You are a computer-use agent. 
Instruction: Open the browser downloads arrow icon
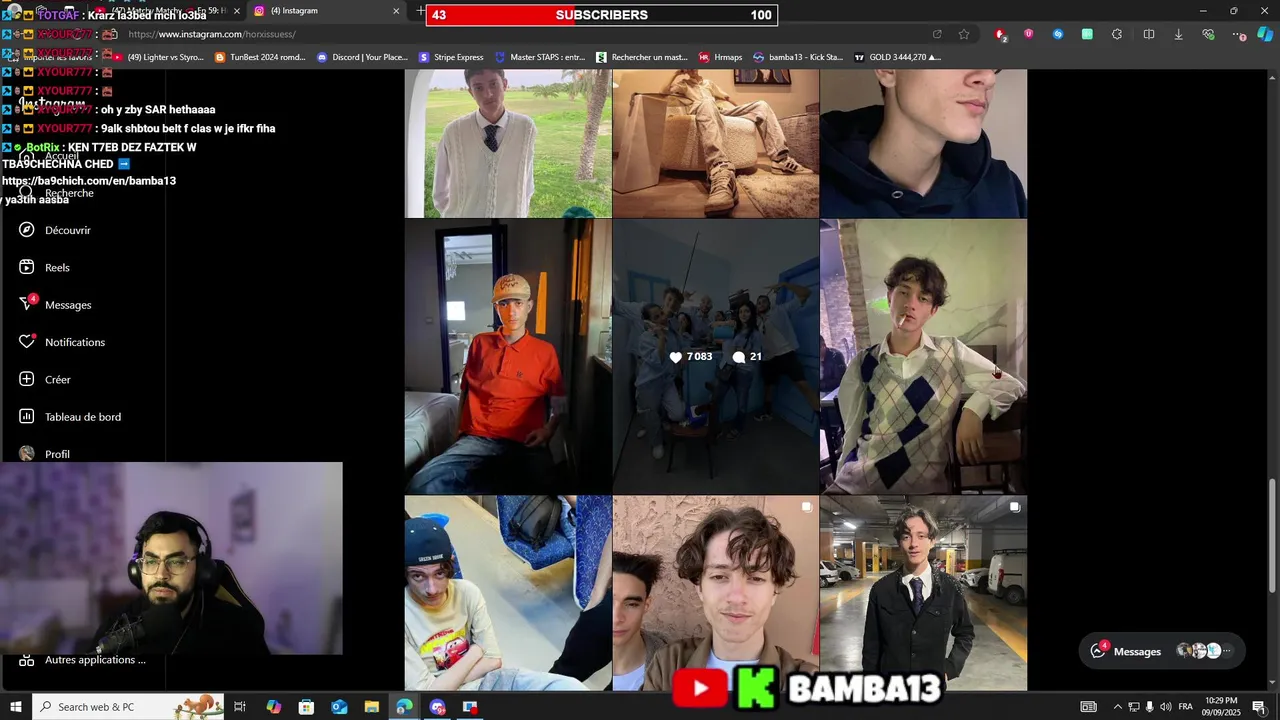[x=1178, y=34]
